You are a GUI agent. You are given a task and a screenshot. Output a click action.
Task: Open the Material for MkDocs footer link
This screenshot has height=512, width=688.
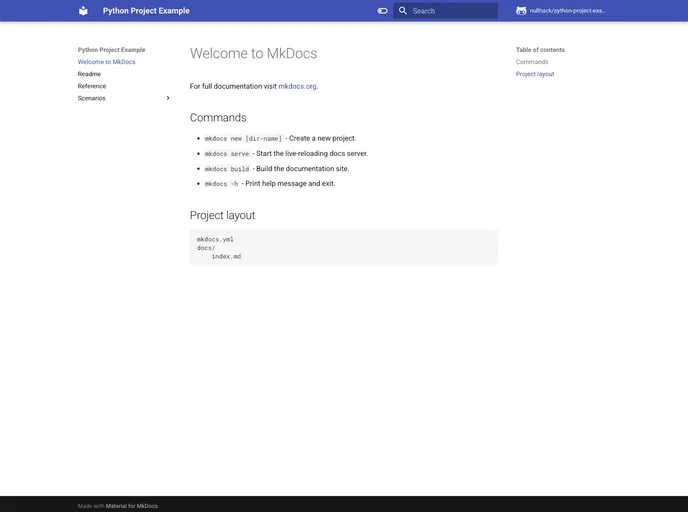132,506
